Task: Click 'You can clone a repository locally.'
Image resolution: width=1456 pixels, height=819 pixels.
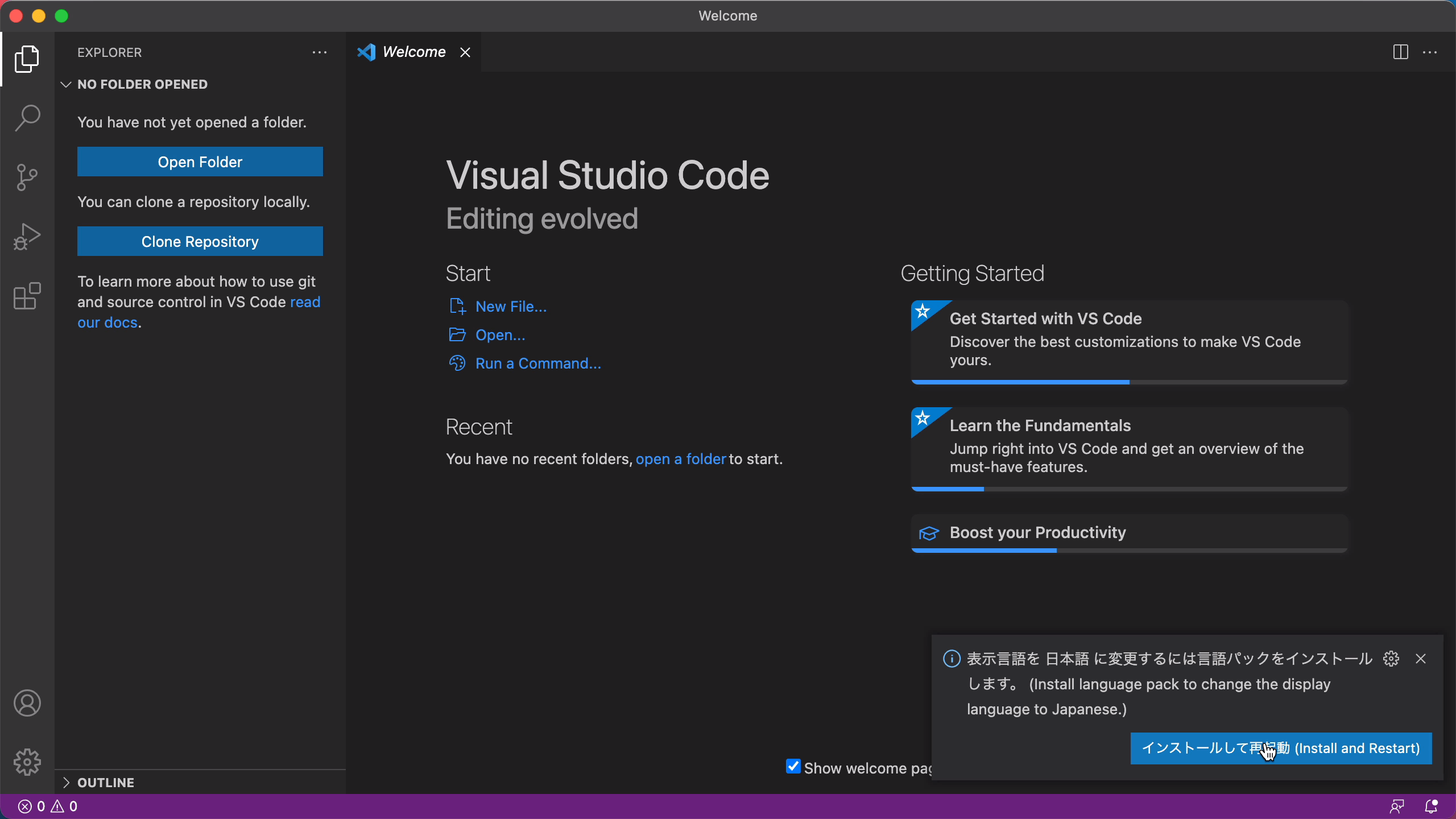Action: pos(193,202)
